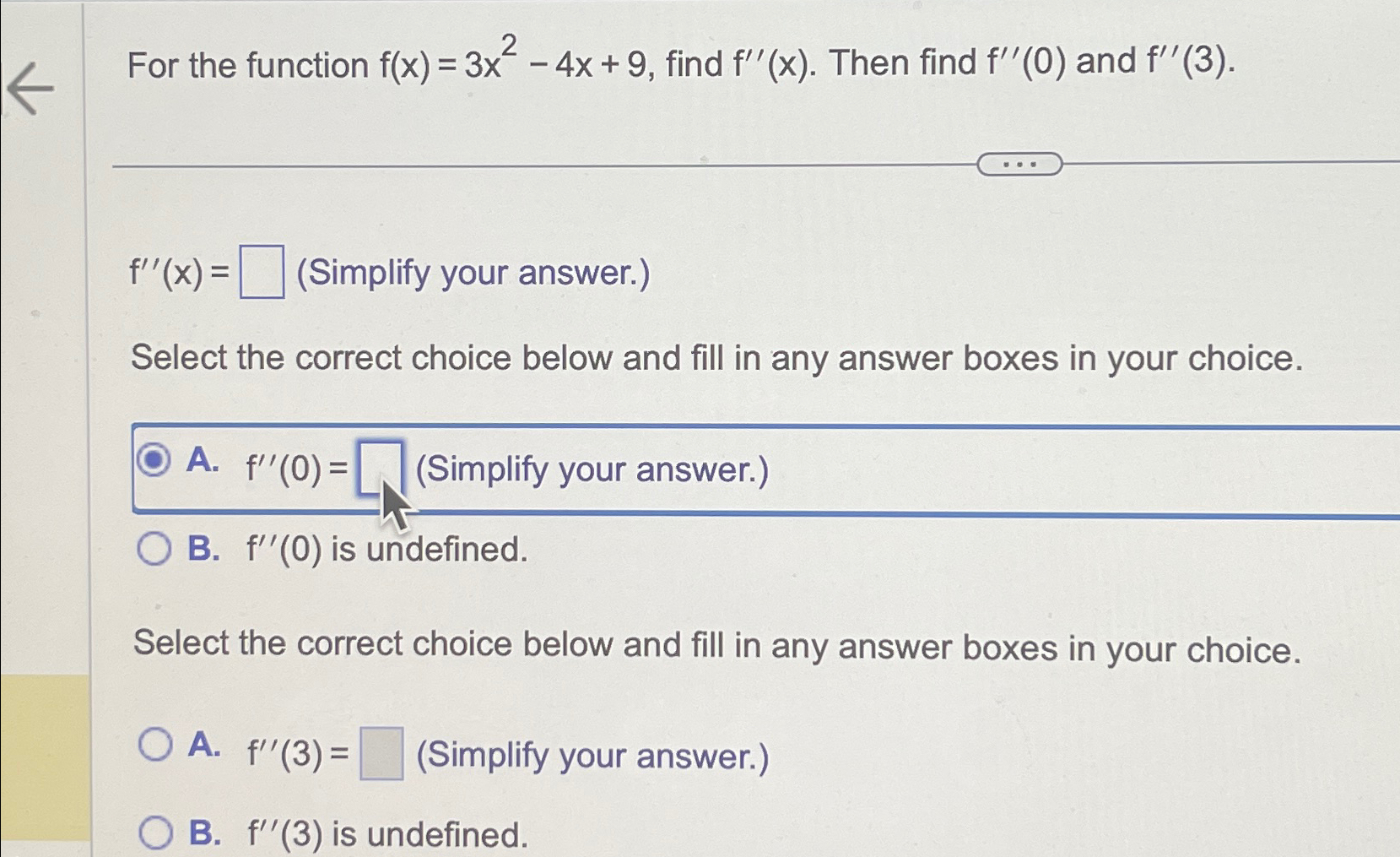Select choice A for f''(3)
1400x857 pixels.
click(156, 745)
